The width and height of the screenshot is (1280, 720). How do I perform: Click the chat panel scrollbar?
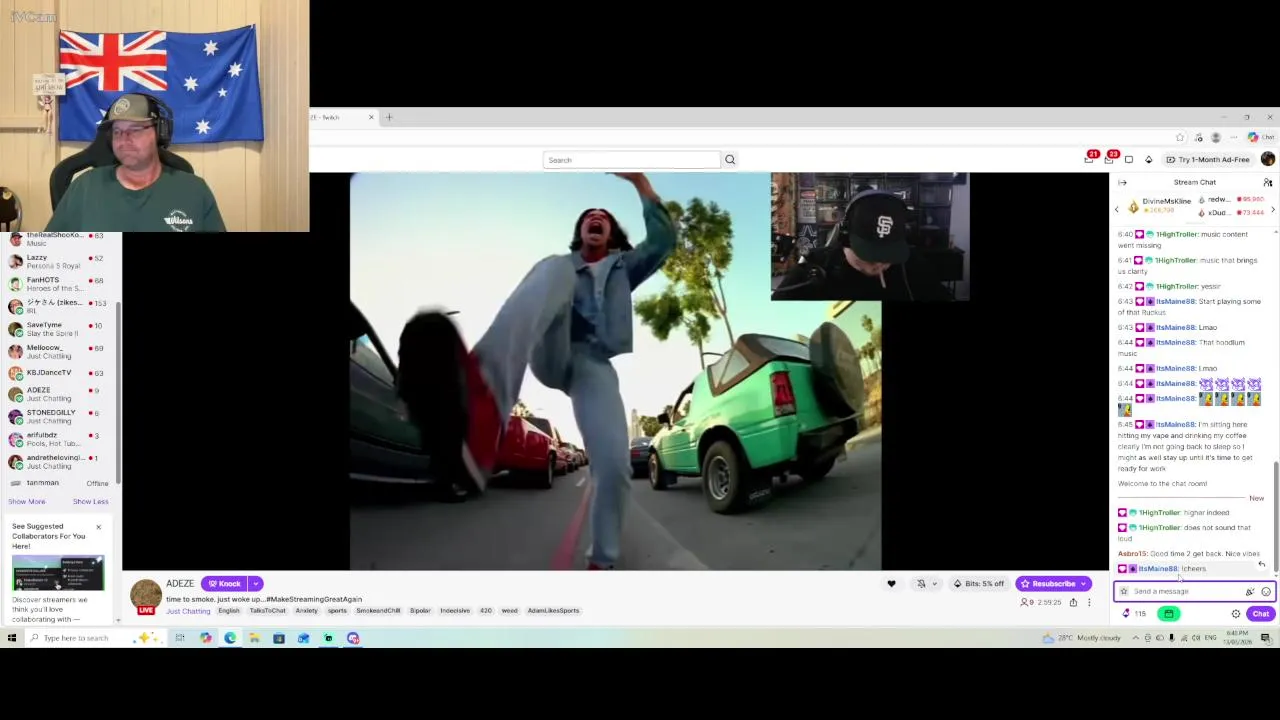click(x=1275, y=518)
